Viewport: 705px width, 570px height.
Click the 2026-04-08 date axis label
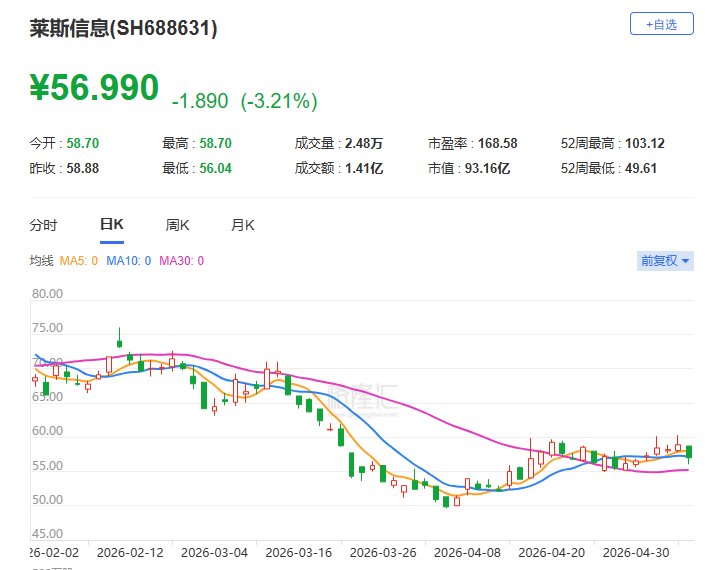pos(467,552)
